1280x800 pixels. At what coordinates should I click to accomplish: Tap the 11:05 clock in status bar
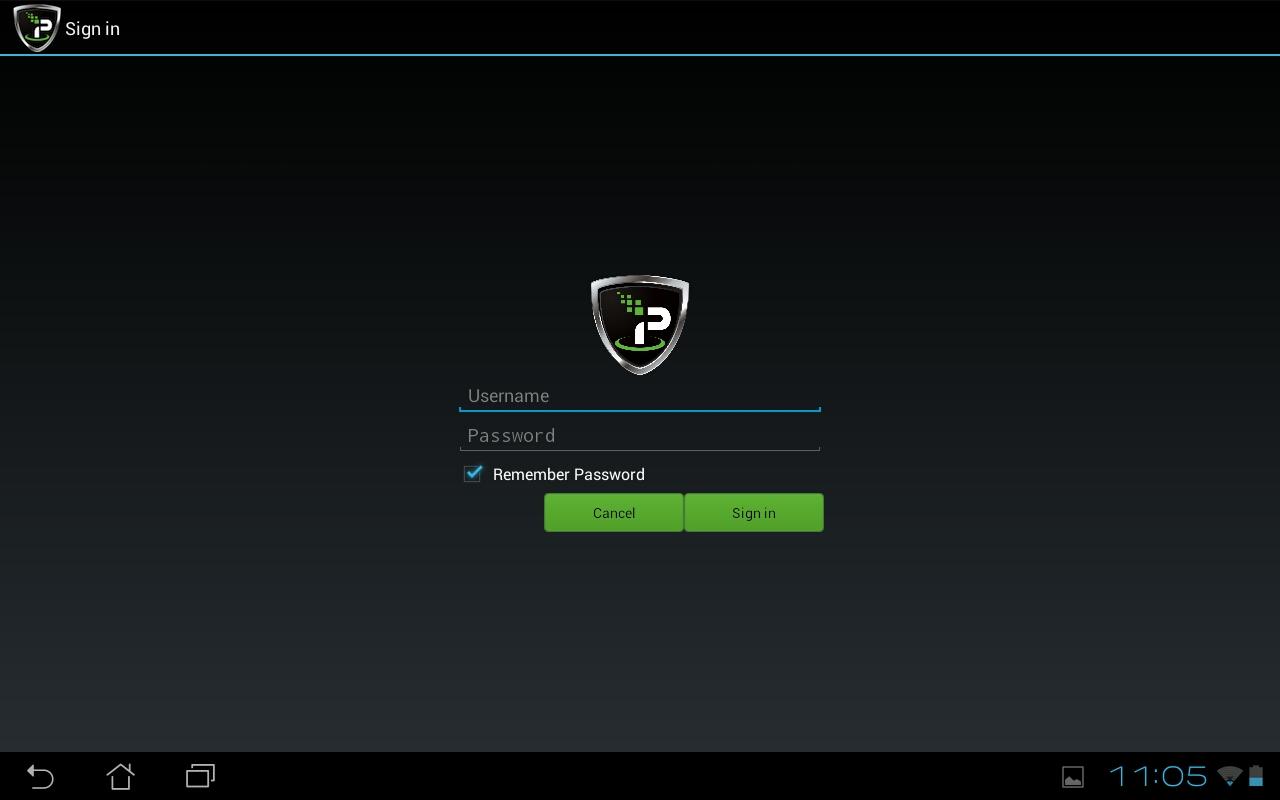pyautogui.click(x=1158, y=776)
